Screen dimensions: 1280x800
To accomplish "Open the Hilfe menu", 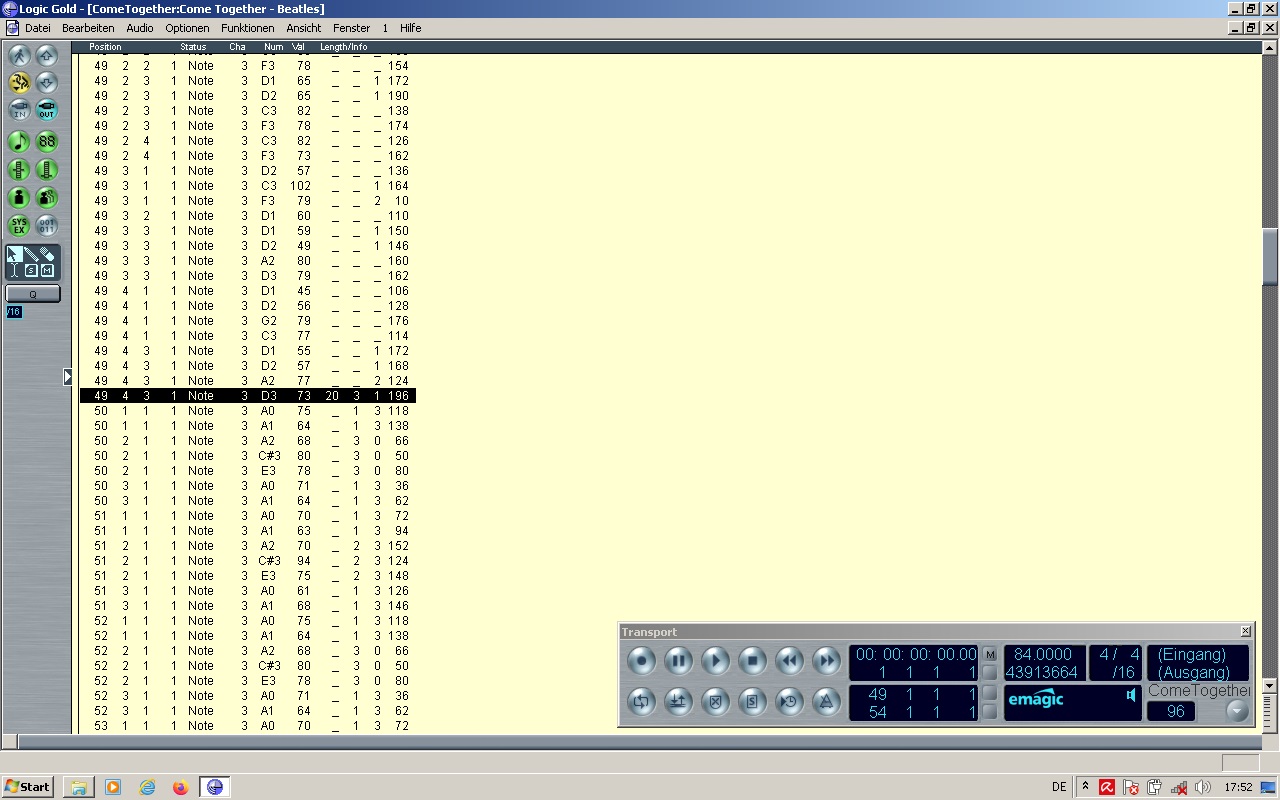I will pyautogui.click(x=411, y=28).
